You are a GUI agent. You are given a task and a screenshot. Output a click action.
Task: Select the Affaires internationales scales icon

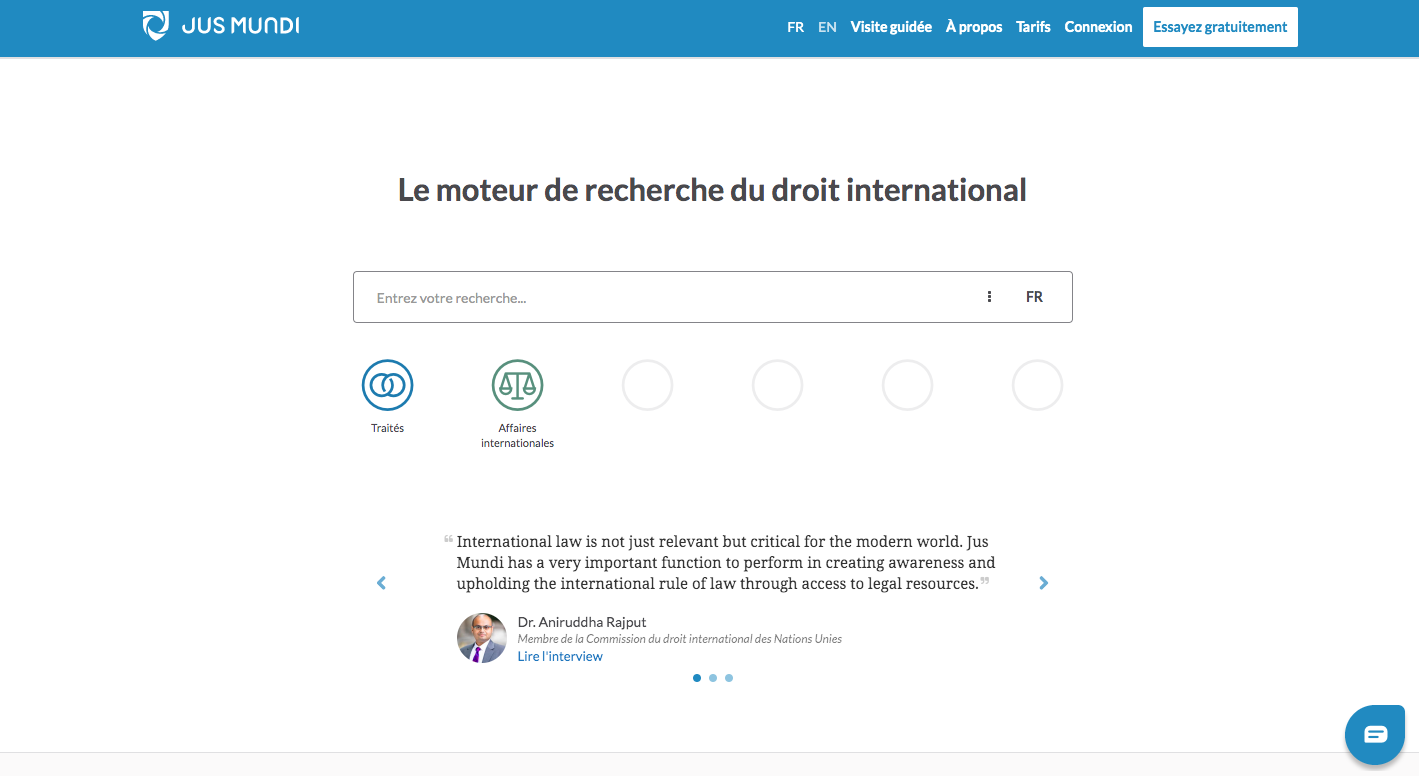point(517,385)
